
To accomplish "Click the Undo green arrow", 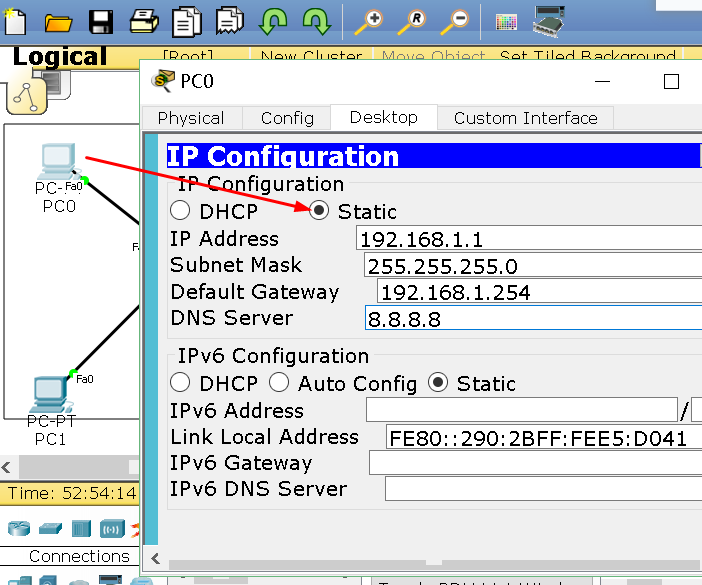I will [x=273, y=22].
